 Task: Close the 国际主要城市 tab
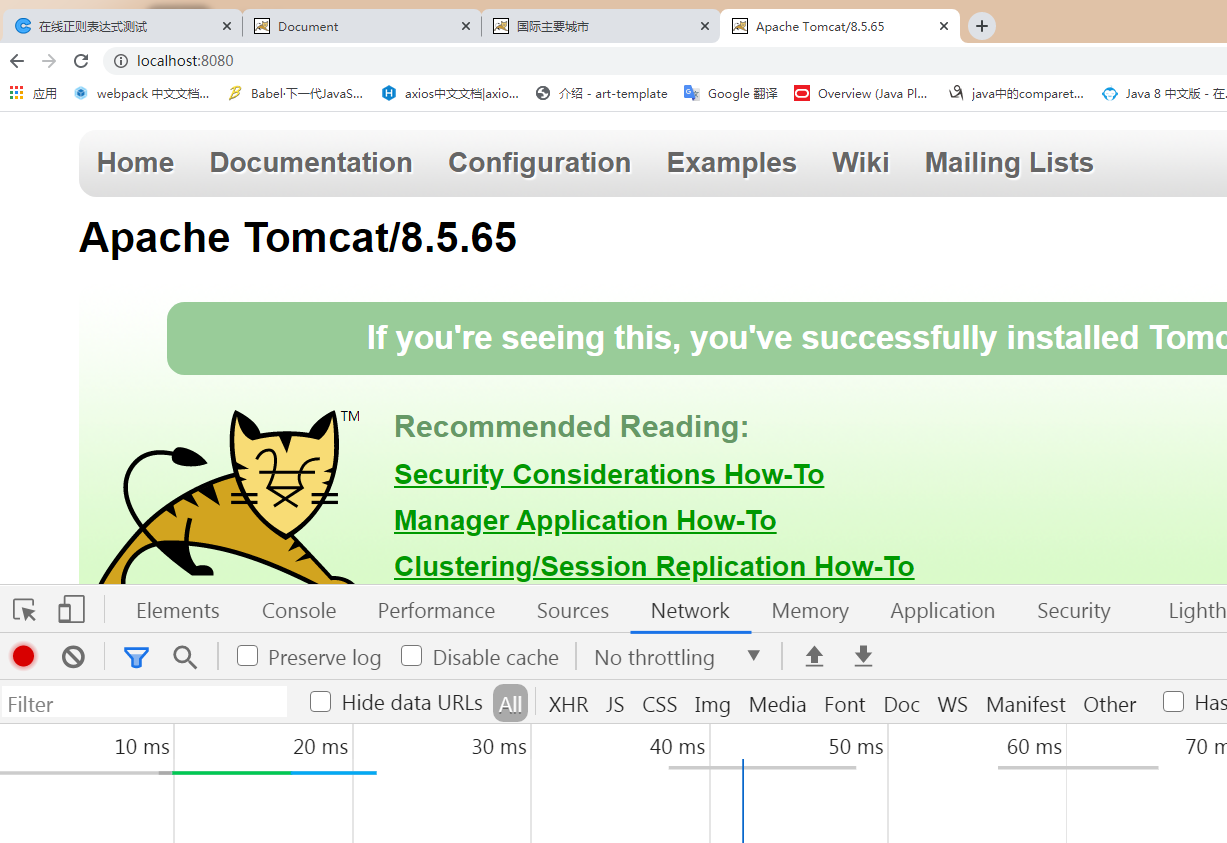tap(705, 26)
